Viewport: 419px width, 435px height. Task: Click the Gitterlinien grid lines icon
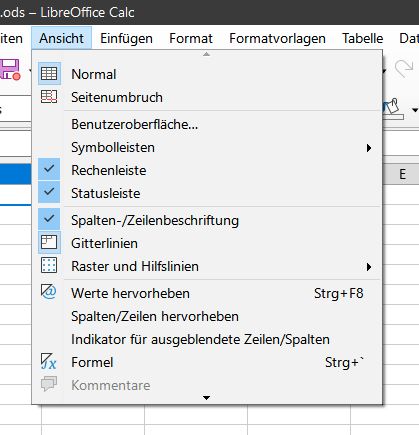pyautogui.click(x=49, y=243)
